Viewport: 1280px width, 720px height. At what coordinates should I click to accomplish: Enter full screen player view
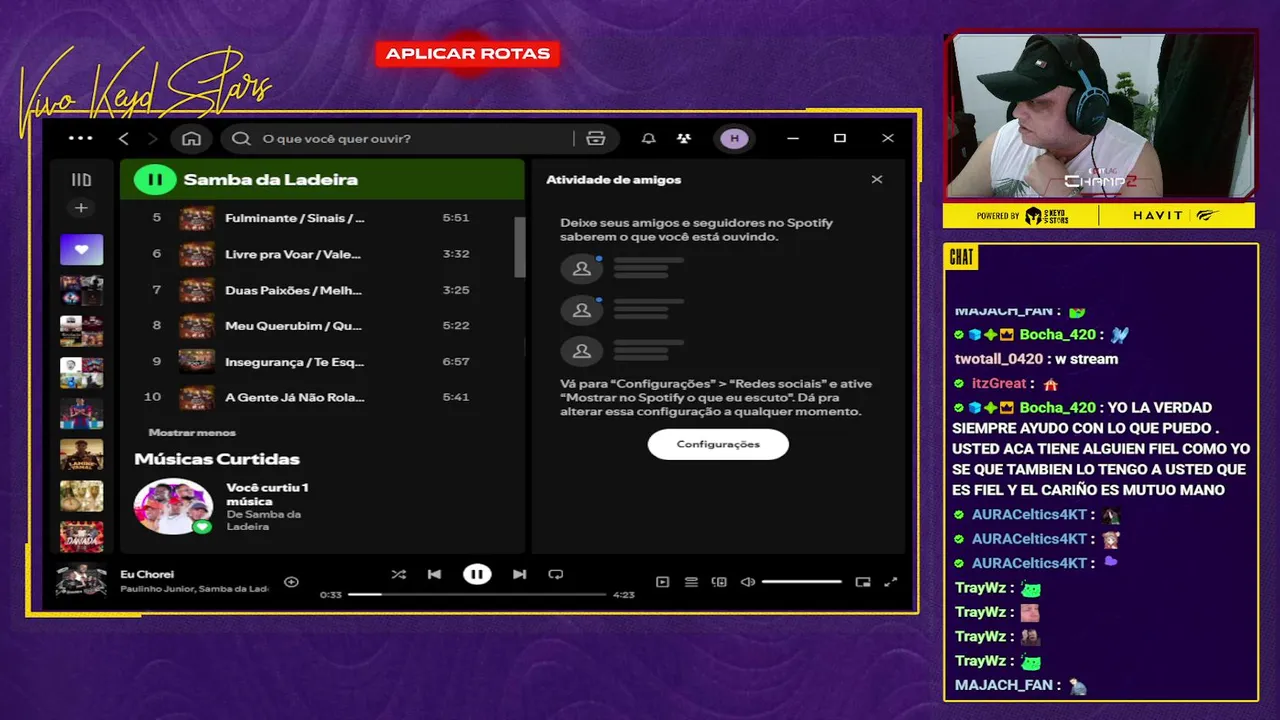pos(891,582)
